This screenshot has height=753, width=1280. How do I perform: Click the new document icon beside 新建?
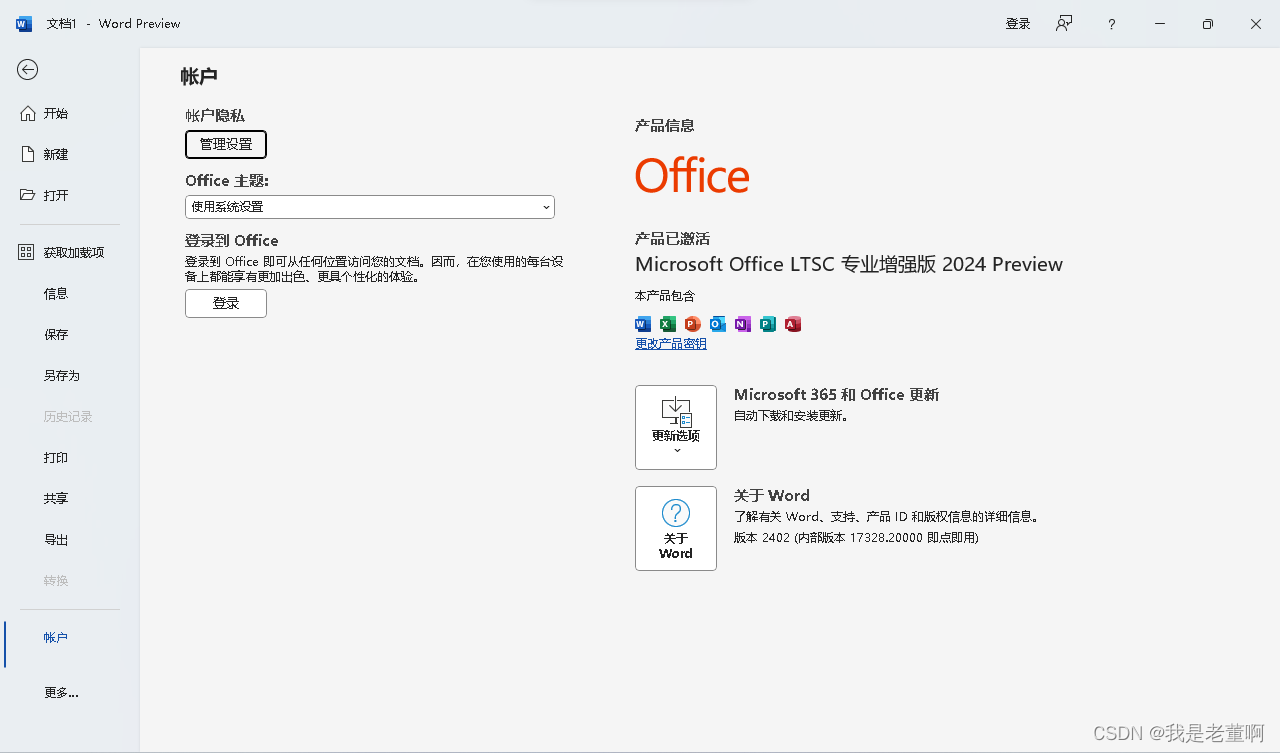pos(28,155)
